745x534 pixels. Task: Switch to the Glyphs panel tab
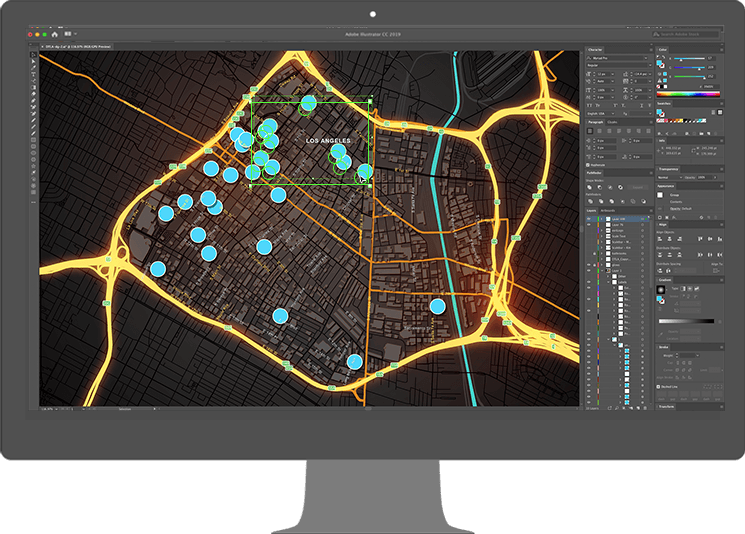(612, 122)
